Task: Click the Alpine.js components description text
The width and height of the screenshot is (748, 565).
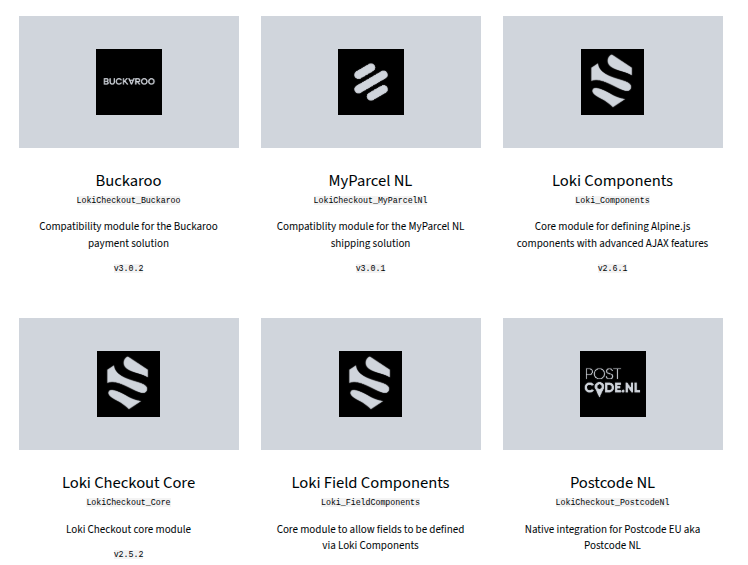Action: (x=613, y=235)
